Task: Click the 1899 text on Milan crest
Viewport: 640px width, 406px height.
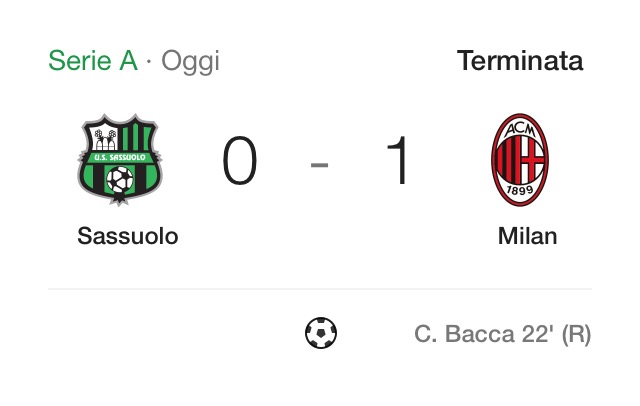Action: (520, 190)
